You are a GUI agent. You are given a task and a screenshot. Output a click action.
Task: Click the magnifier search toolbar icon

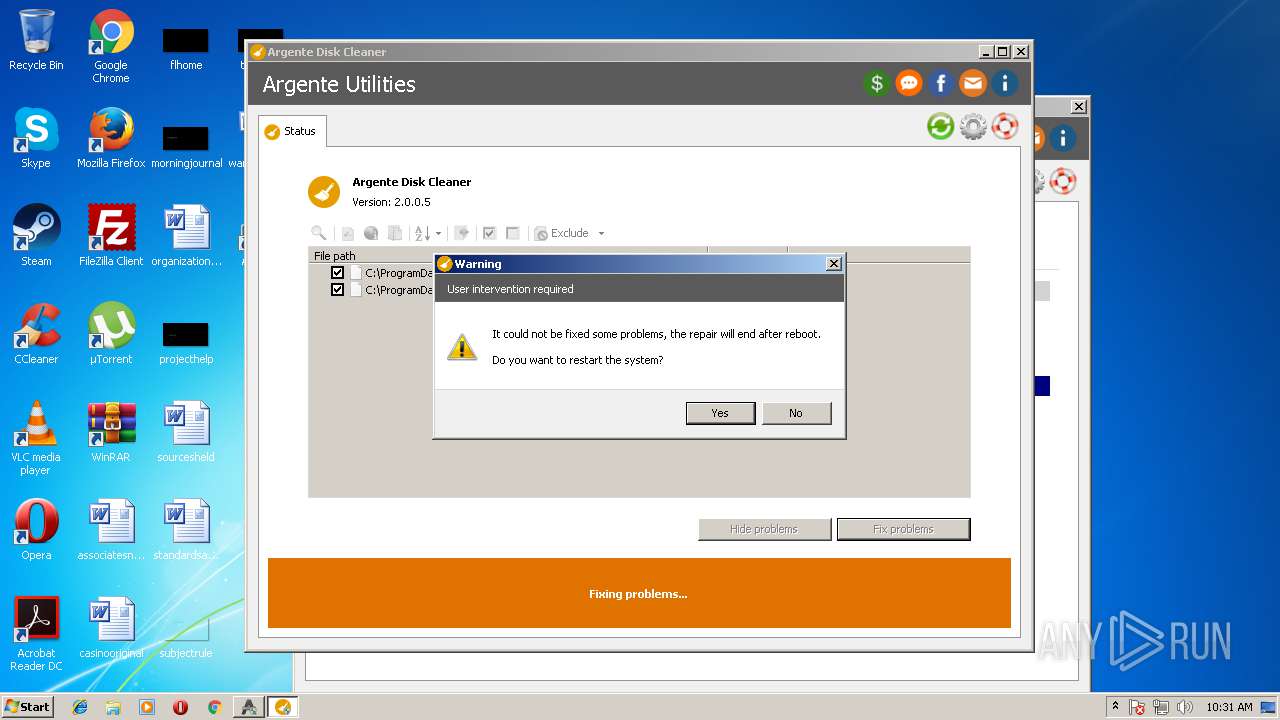(x=319, y=233)
